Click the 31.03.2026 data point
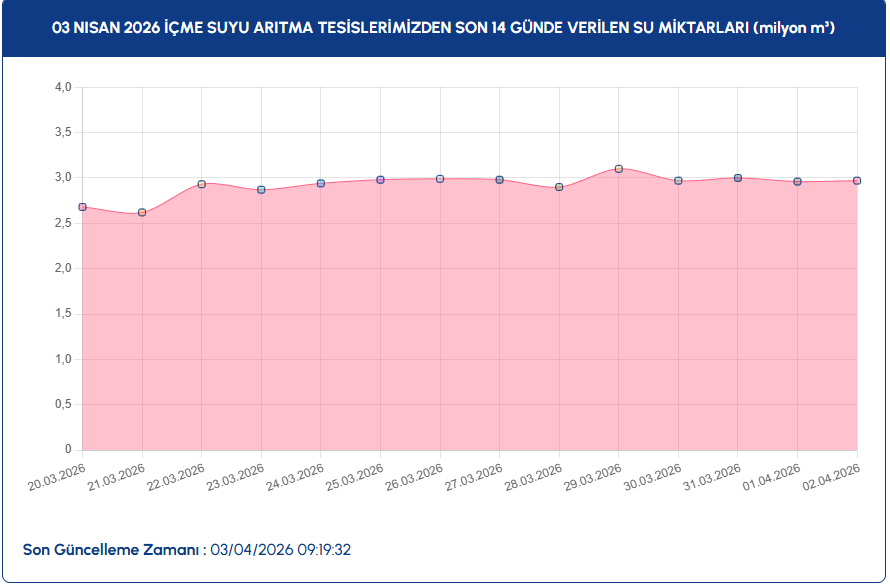Image resolution: width=890 pixels, height=587 pixels. coord(738,178)
